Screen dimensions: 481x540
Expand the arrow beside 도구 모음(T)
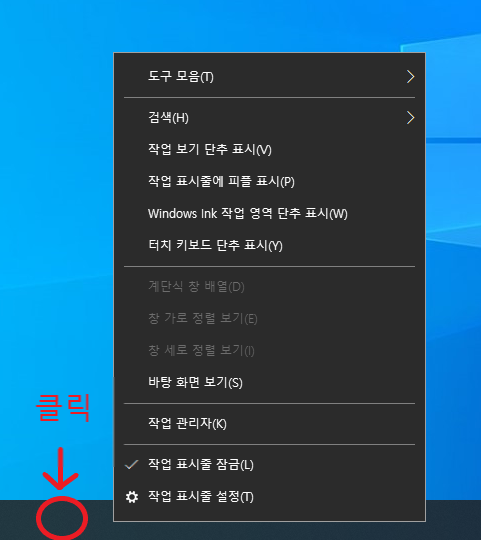coord(410,76)
